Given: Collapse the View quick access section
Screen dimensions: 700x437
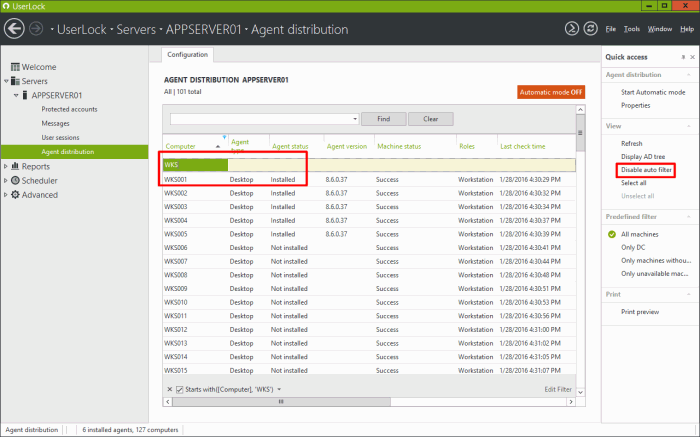Looking at the screenshot, I should (x=688, y=126).
